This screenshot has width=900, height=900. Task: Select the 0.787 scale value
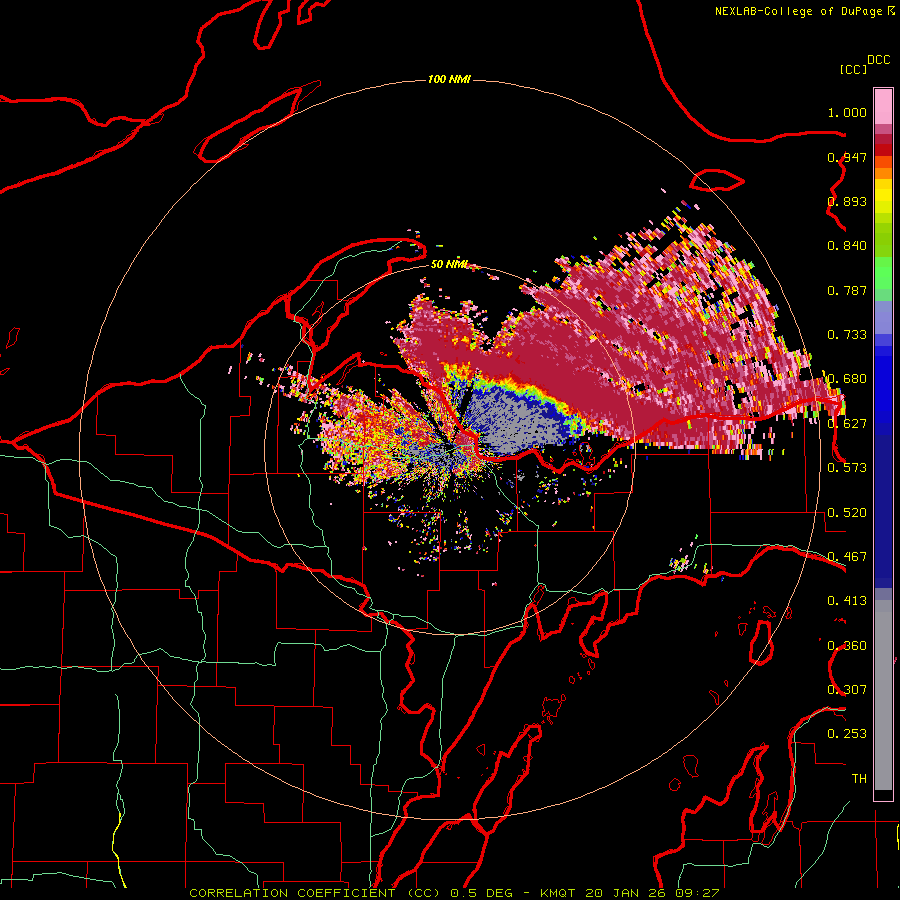tap(847, 290)
